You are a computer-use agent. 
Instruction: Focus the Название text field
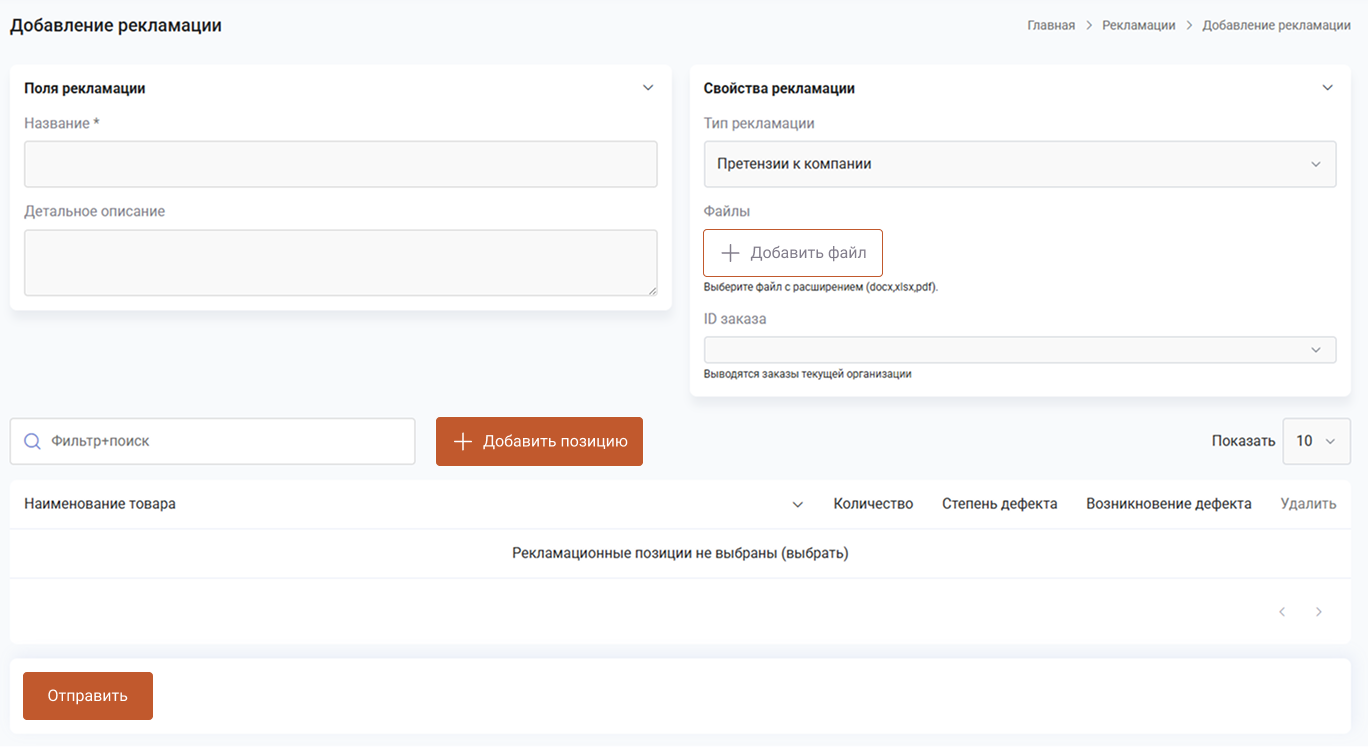pos(340,164)
